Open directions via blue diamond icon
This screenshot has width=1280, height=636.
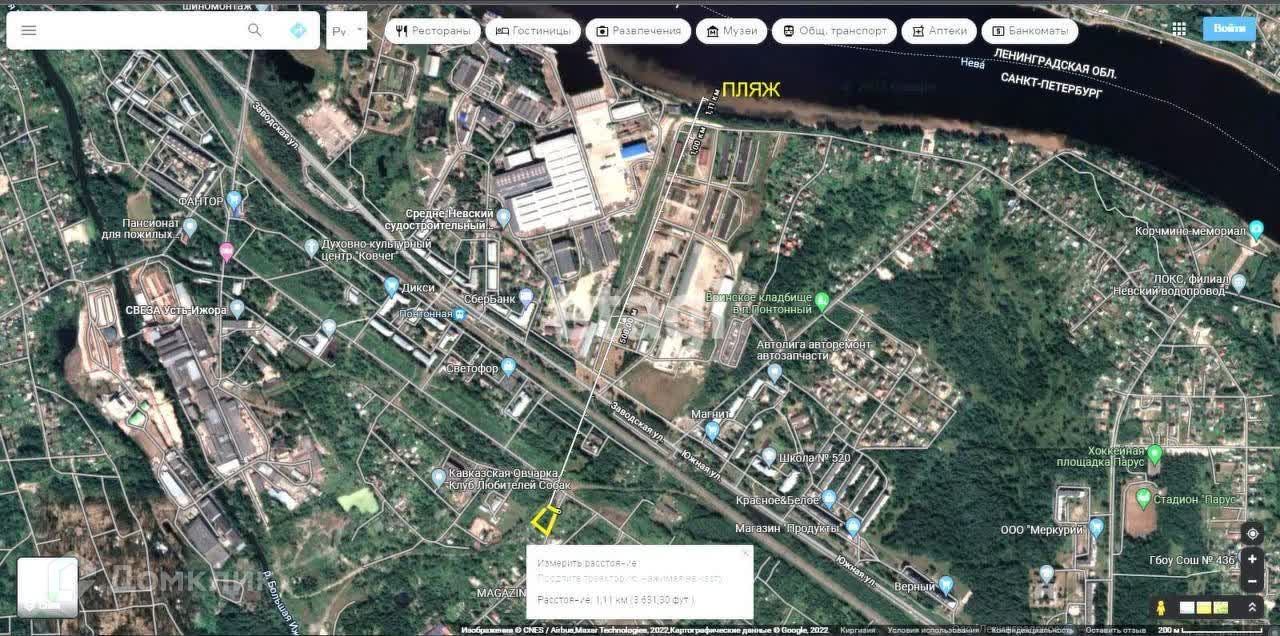(x=298, y=30)
